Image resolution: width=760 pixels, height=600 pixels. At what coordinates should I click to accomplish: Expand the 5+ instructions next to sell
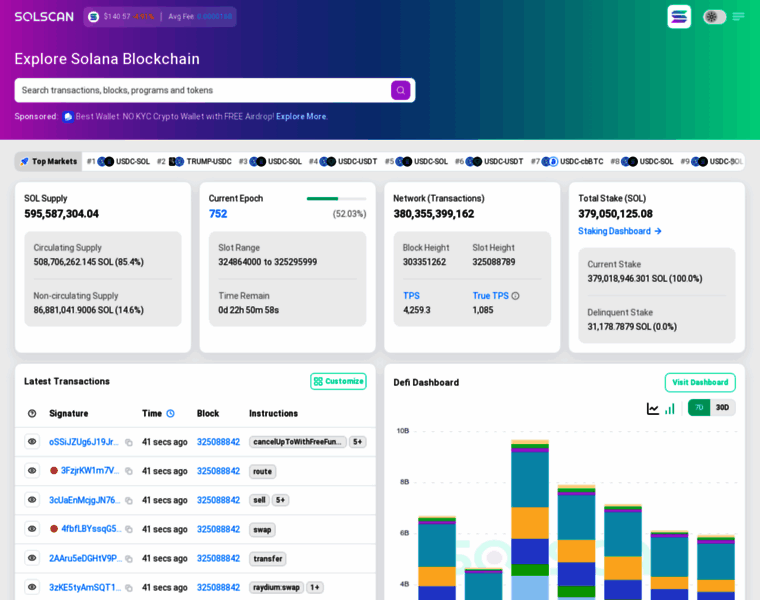coord(281,500)
